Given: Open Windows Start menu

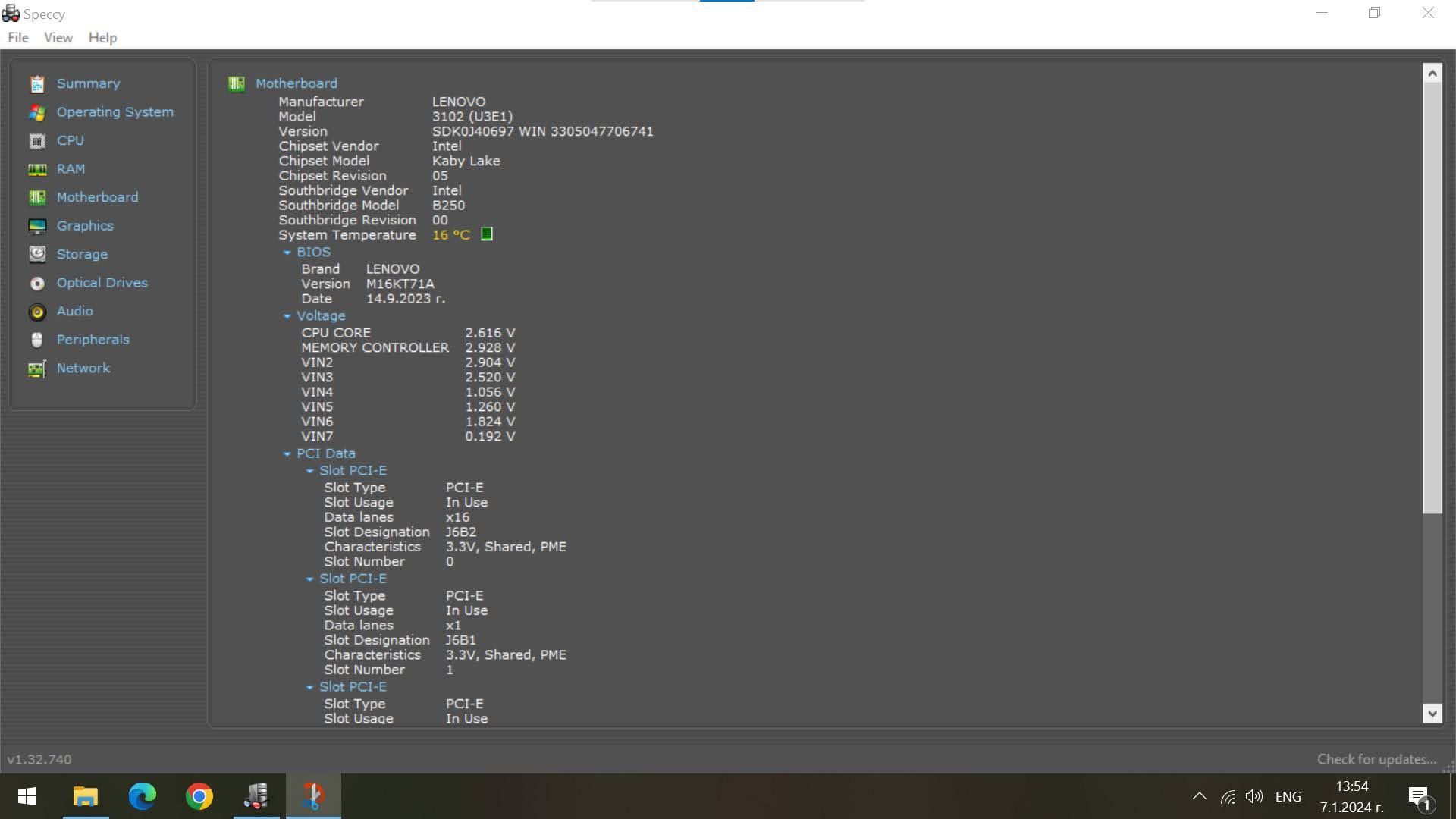Looking at the screenshot, I should click(27, 796).
